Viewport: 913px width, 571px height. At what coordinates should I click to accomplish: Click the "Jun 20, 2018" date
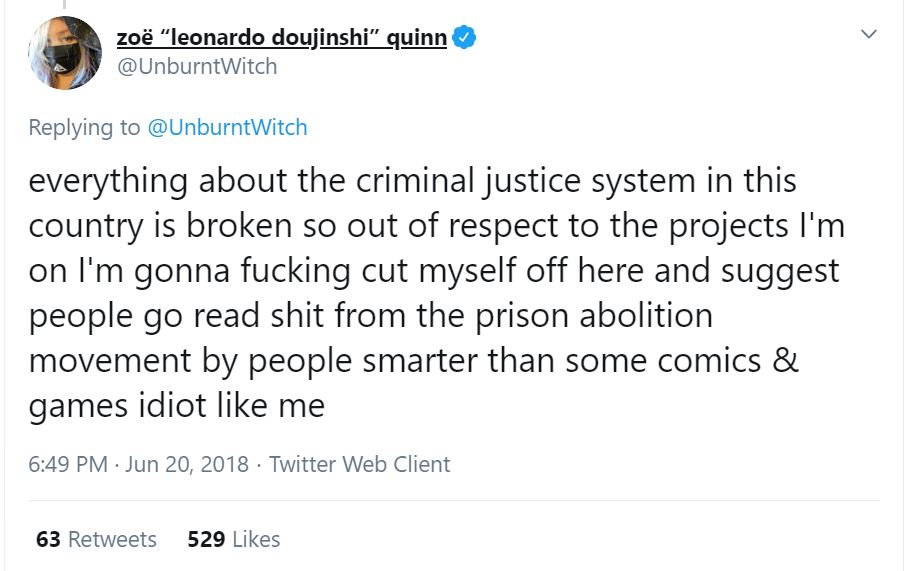point(189,464)
